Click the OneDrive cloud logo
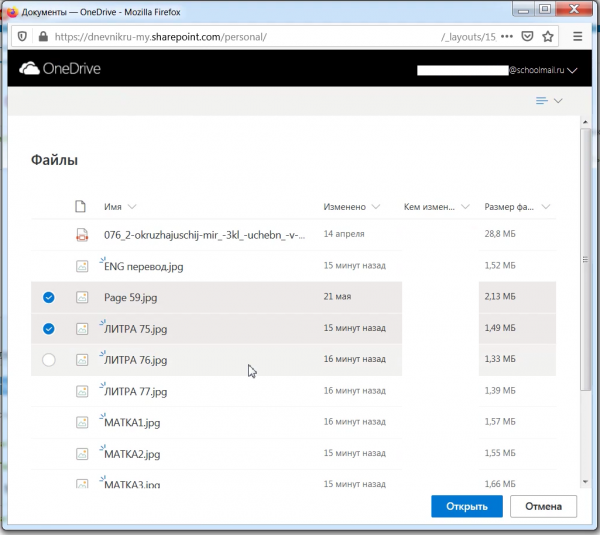 pos(29,70)
